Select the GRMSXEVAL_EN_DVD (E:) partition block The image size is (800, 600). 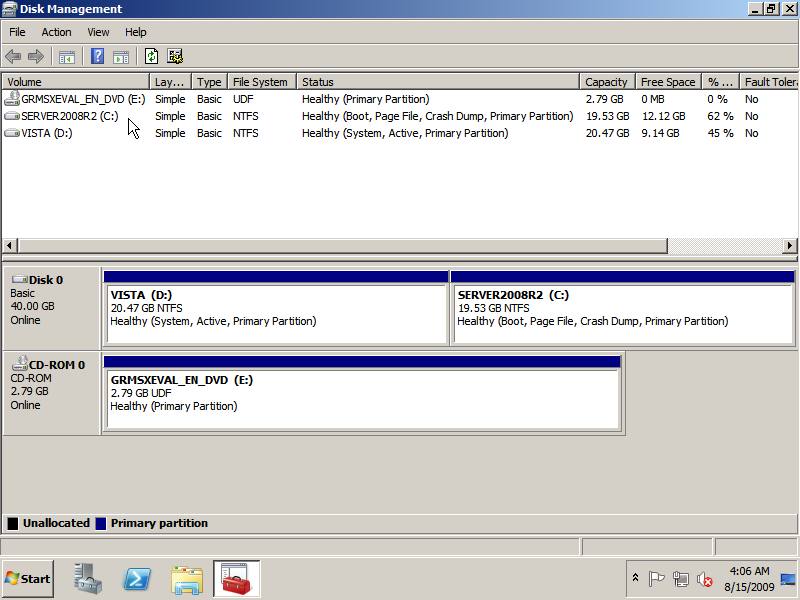coord(362,393)
